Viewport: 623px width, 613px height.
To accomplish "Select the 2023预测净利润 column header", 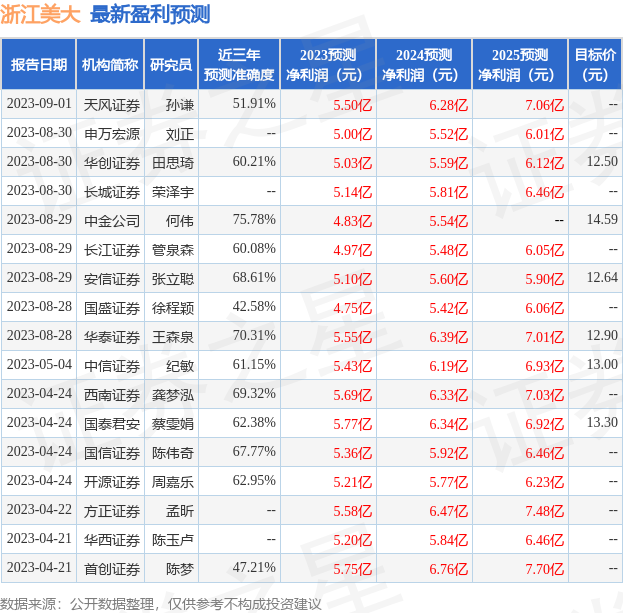I will click(x=328, y=64).
